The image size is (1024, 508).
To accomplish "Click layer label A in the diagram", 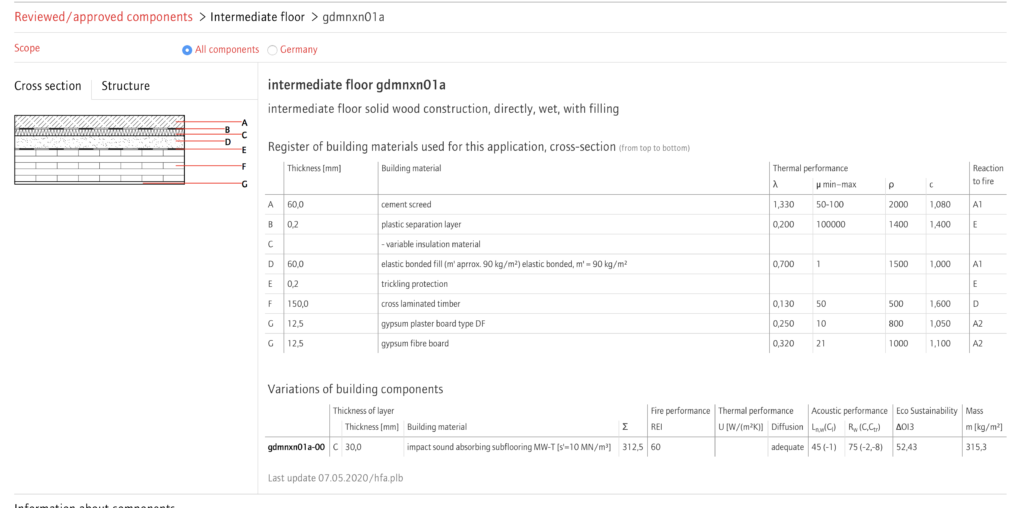I will click(245, 123).
